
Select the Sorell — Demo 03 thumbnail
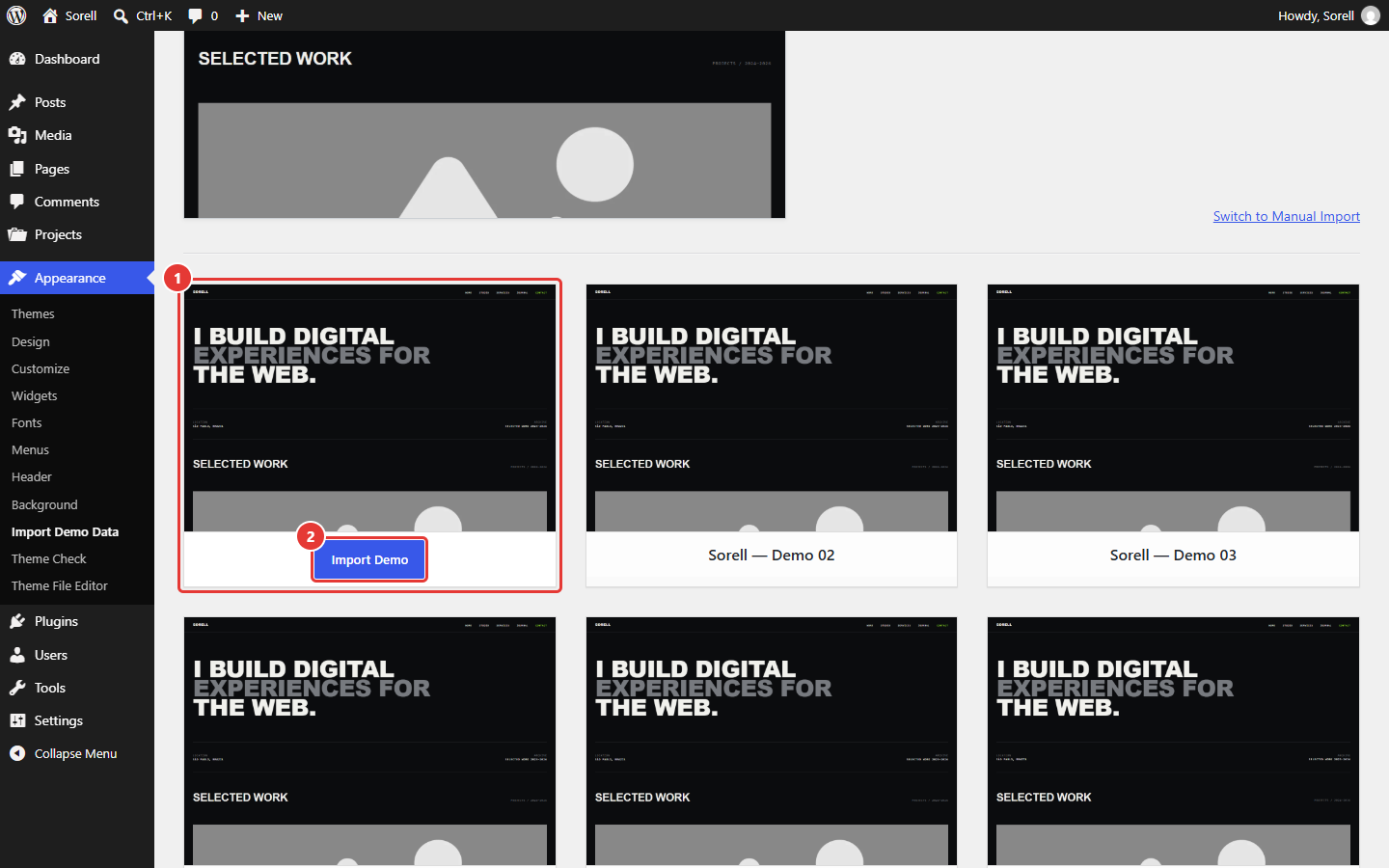tap(1173, 408)
